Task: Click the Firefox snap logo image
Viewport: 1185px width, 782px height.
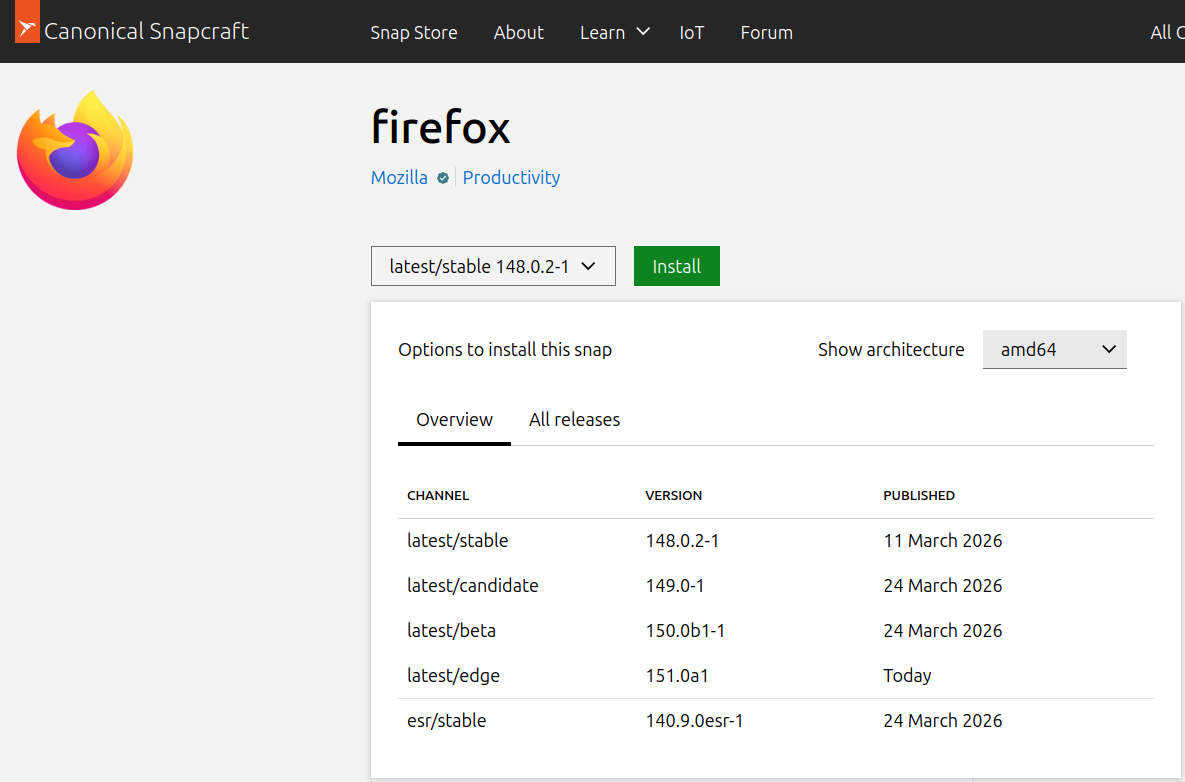Action: [x=75, y=150]
